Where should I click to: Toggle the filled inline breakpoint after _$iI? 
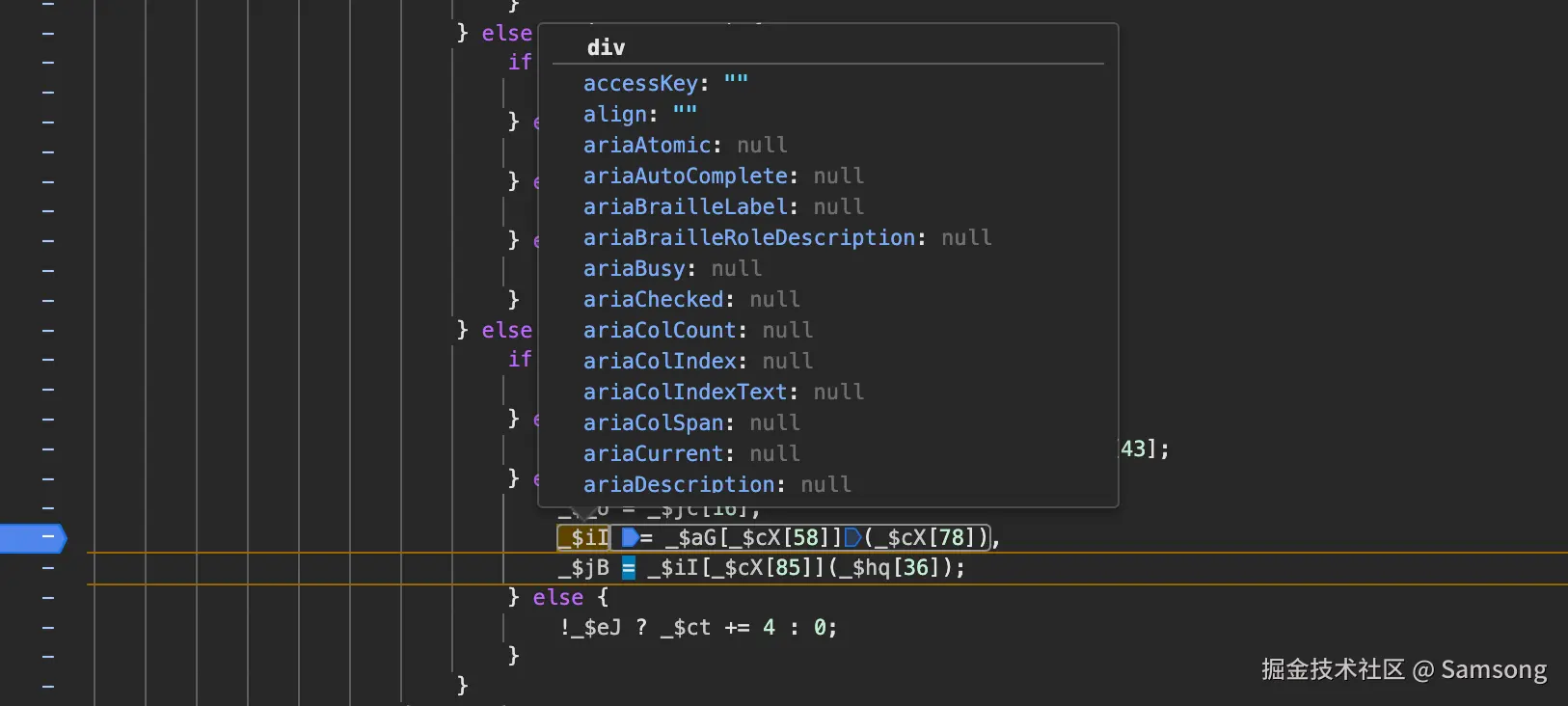630,537
